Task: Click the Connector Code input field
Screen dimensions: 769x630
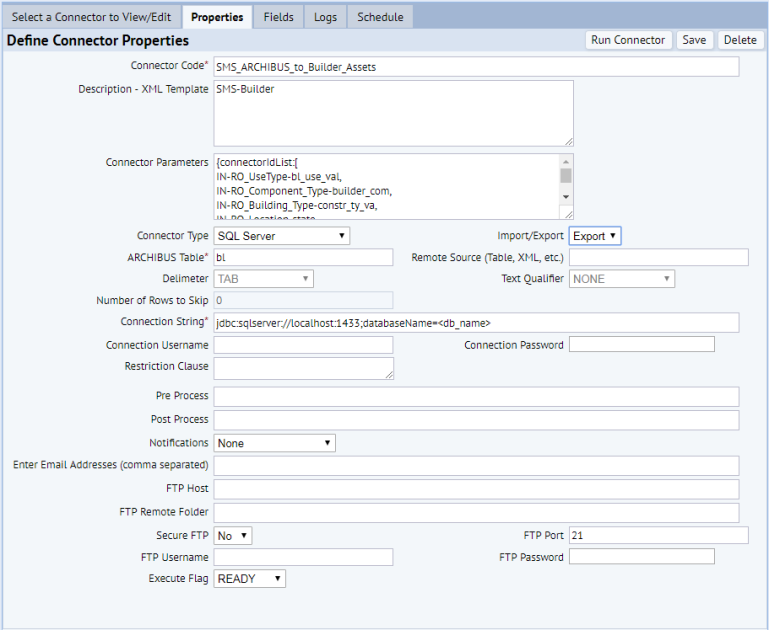Action: [476, 67]
